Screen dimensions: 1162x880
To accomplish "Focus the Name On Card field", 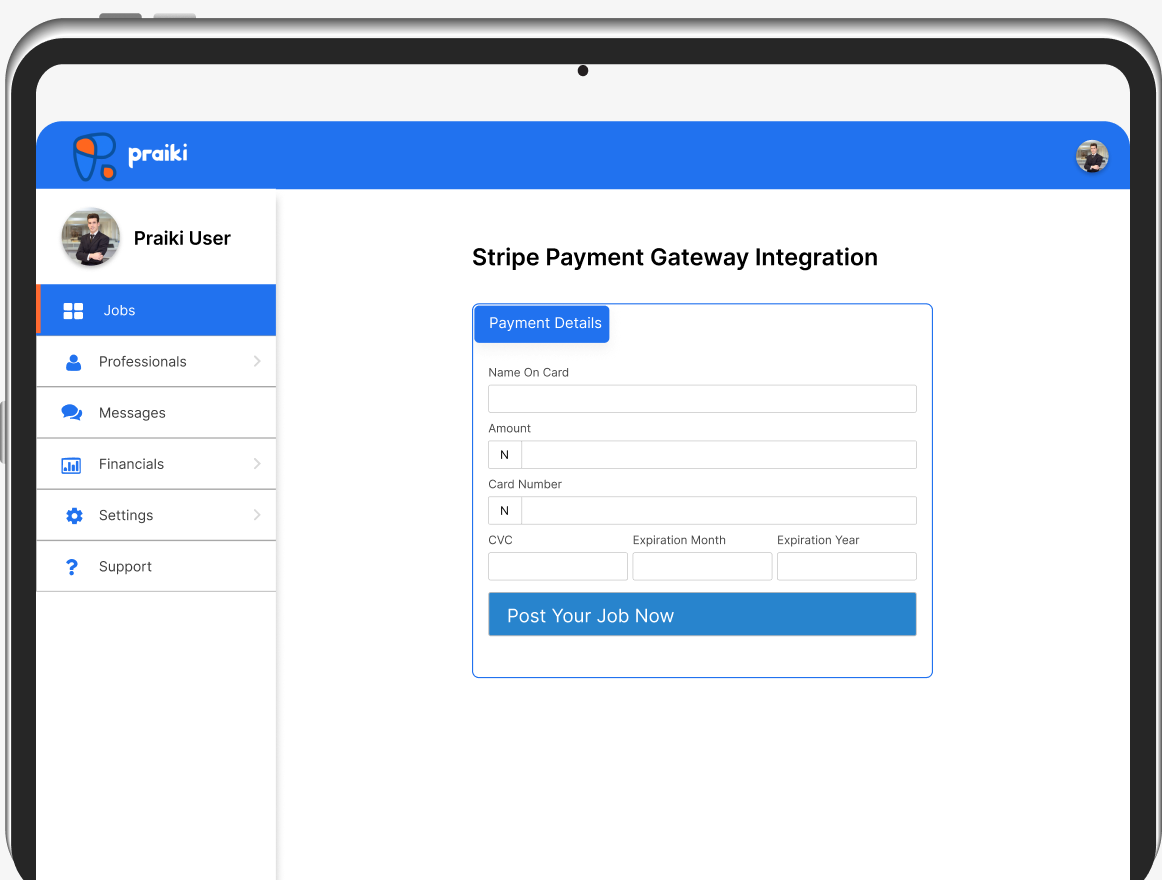I will point(702,399).
